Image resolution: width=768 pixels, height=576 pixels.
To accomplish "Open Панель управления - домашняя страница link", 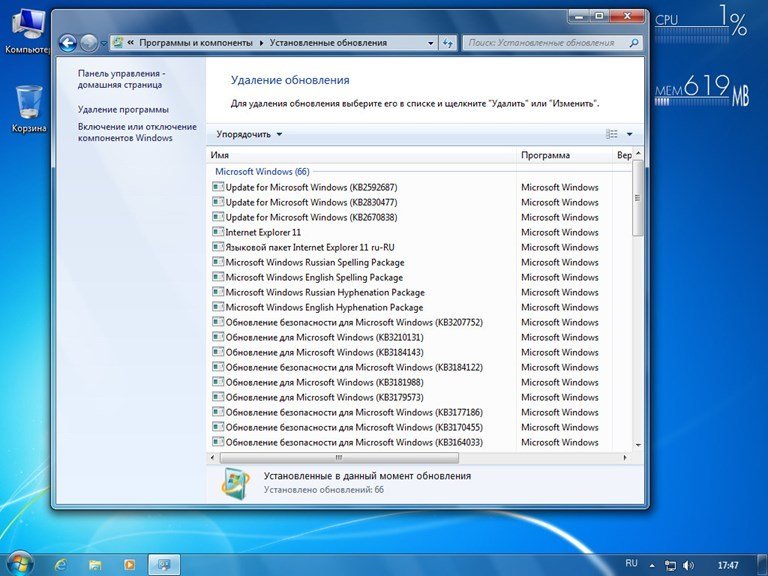I will tap(121, 79).
